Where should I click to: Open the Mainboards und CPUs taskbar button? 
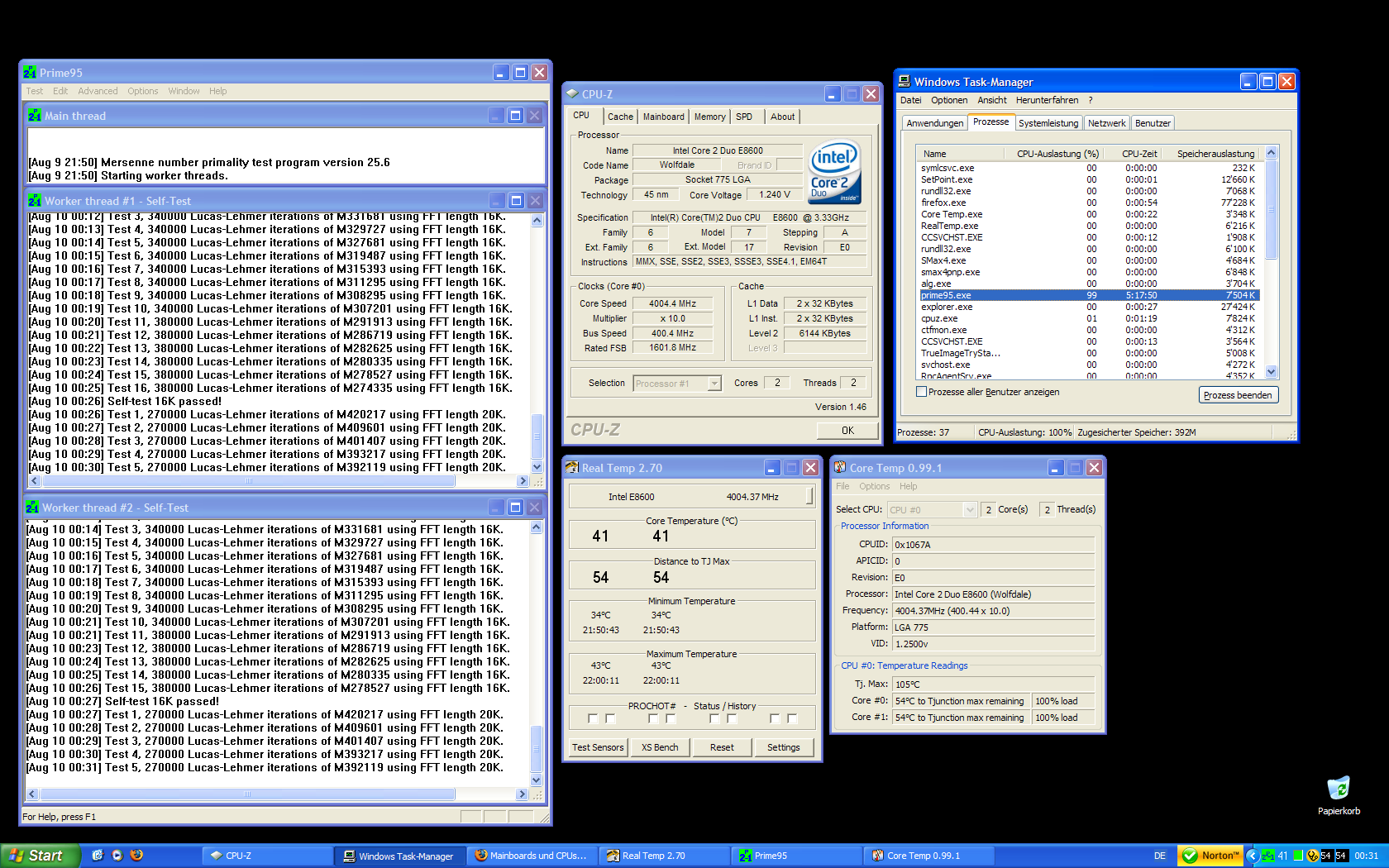pyautogui.click(x=532, y=856)
